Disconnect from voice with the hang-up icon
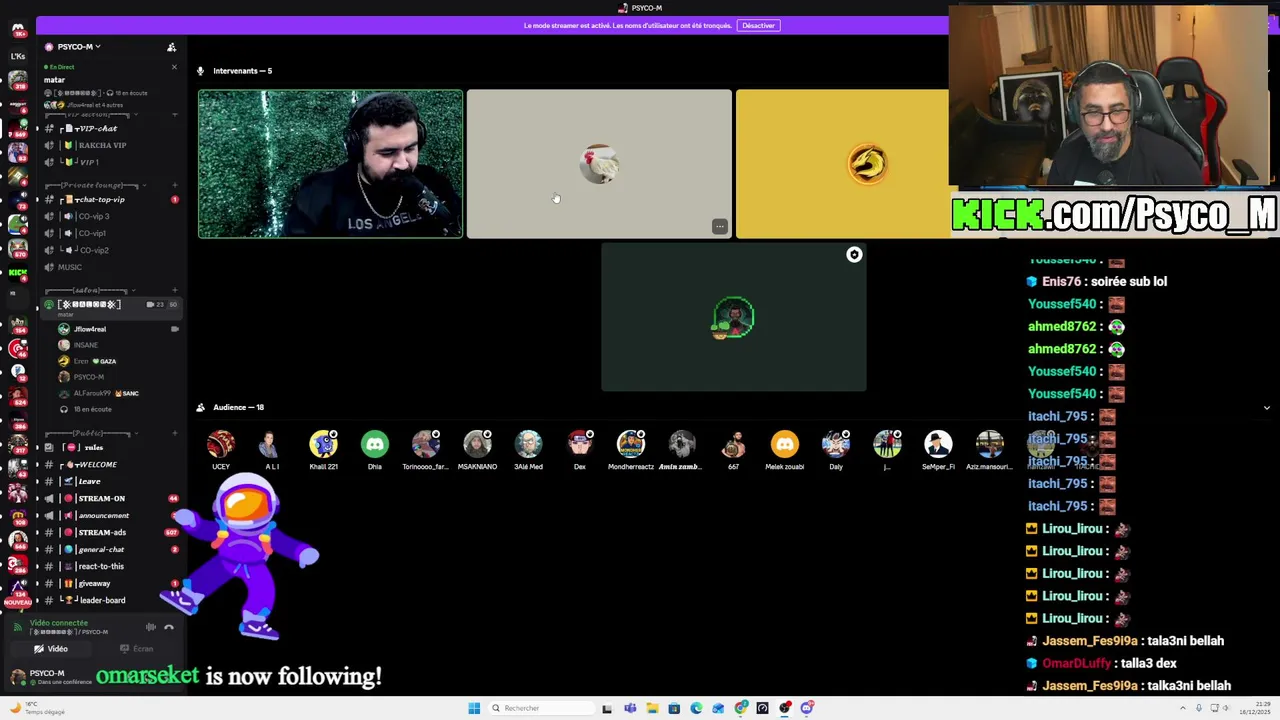Screen dimensions: 1280x720 169,627
